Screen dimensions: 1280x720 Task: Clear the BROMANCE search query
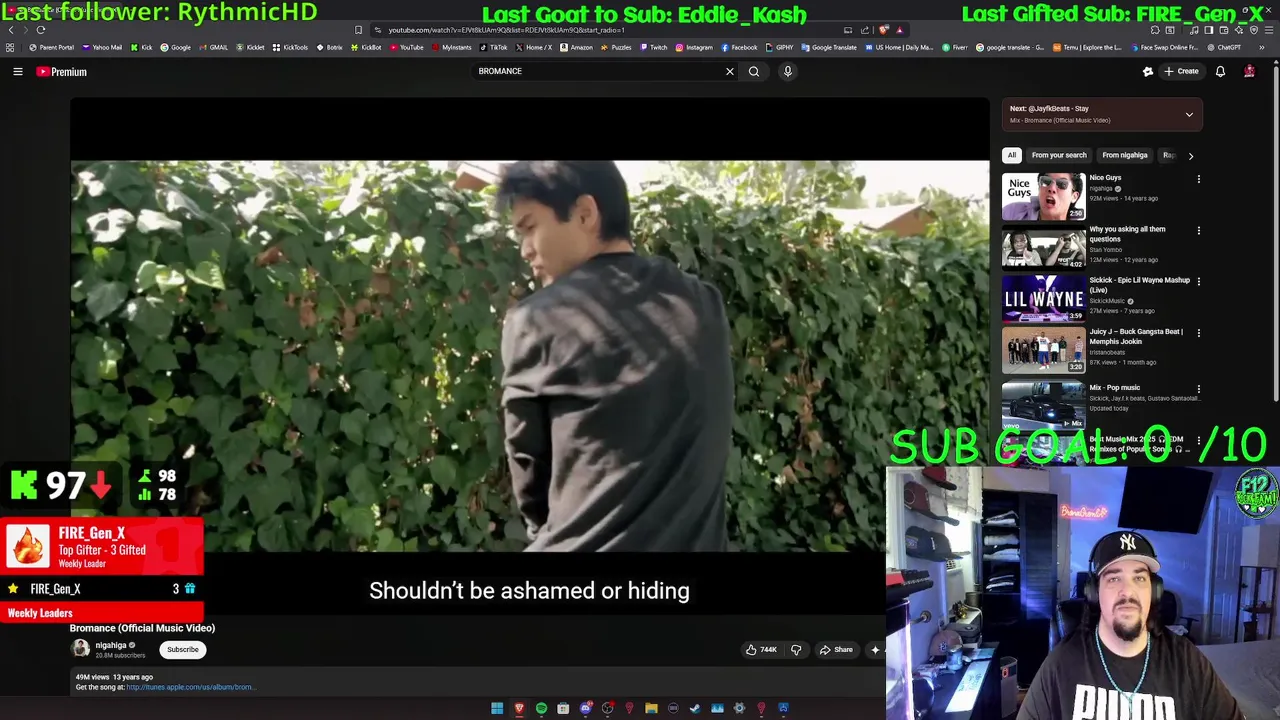[729, 71]
